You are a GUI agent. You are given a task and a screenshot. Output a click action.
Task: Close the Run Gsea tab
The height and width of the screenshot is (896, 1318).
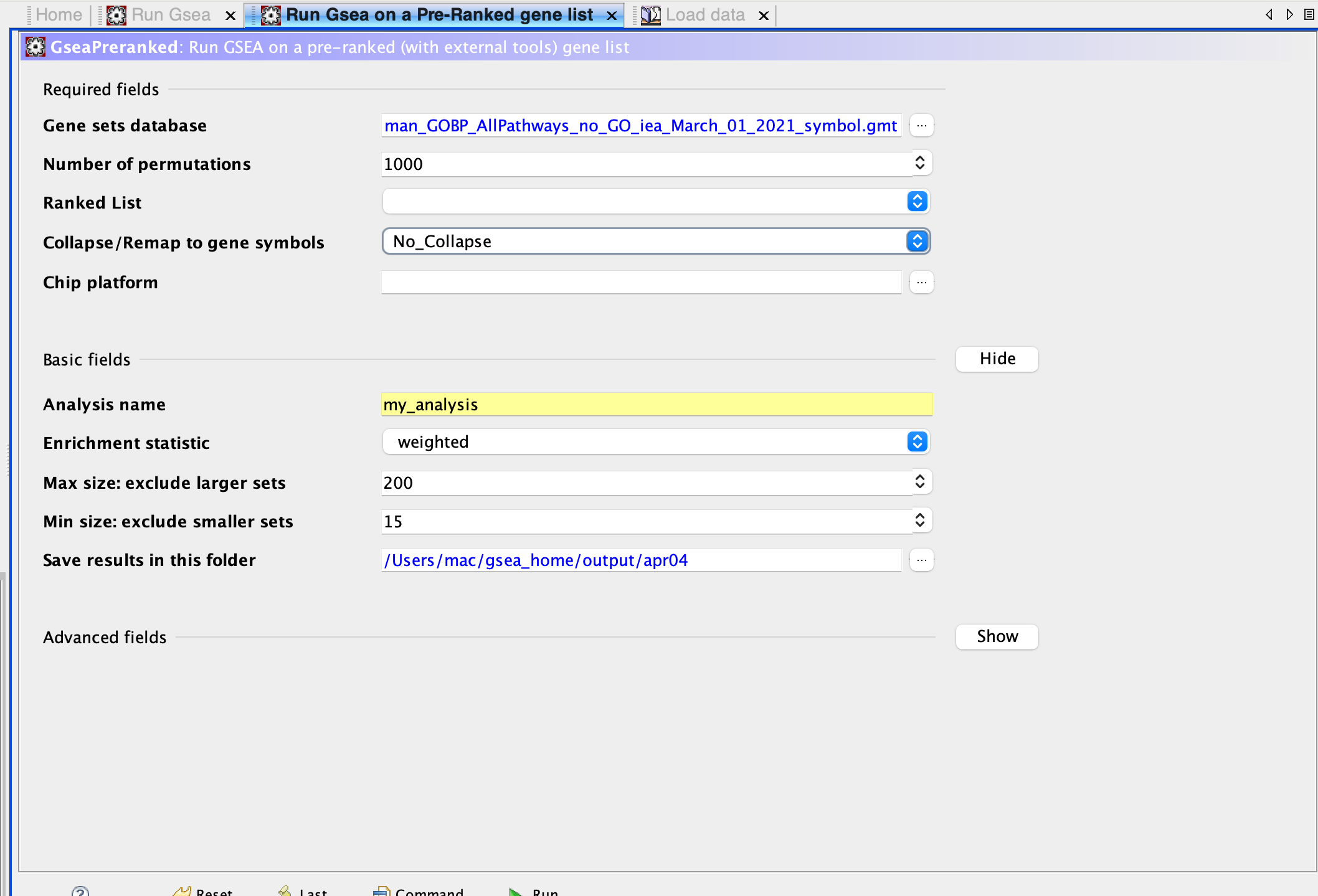(230, 16)
